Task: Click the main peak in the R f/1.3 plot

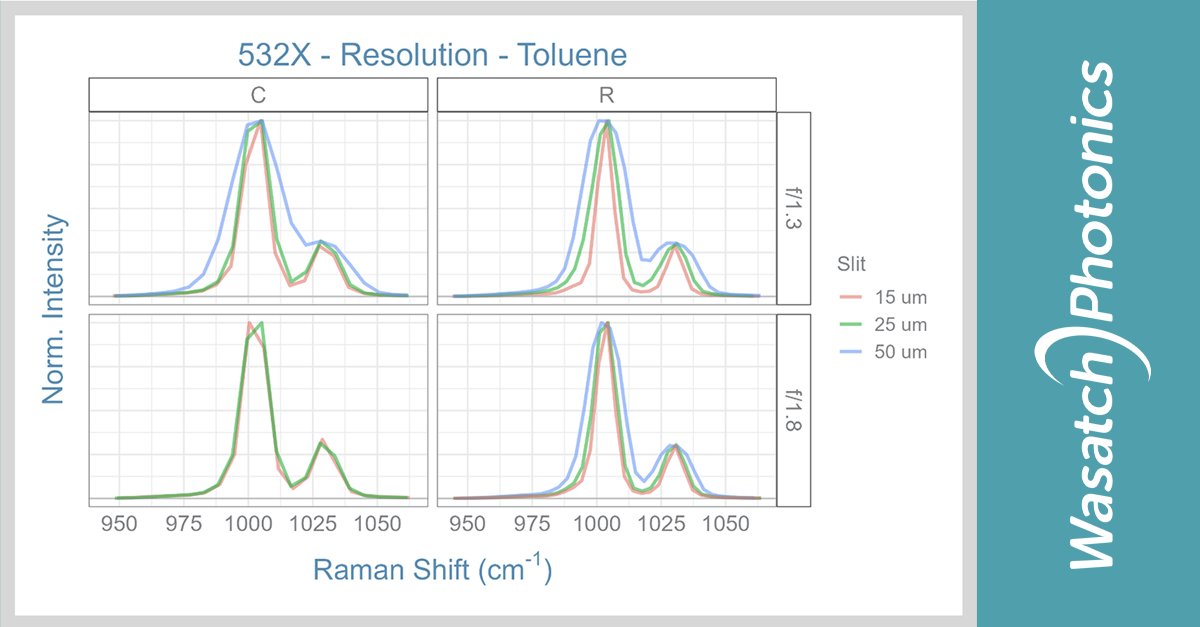Action: pos(606,124)
